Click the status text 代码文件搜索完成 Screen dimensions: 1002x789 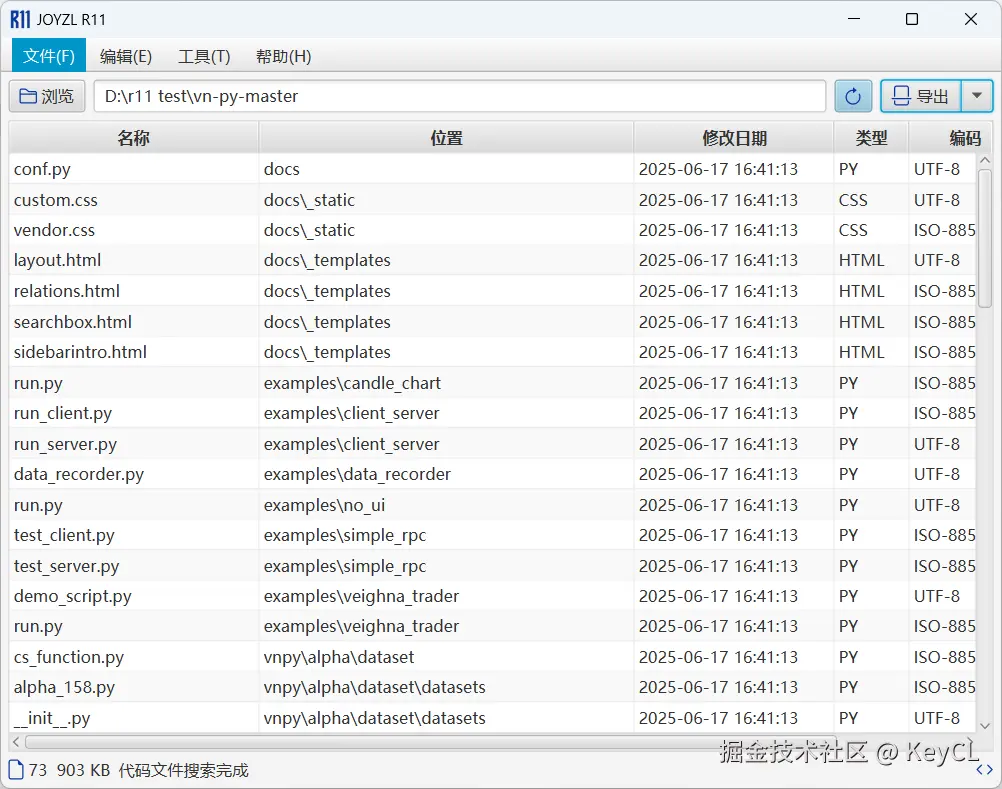point(183,770)
